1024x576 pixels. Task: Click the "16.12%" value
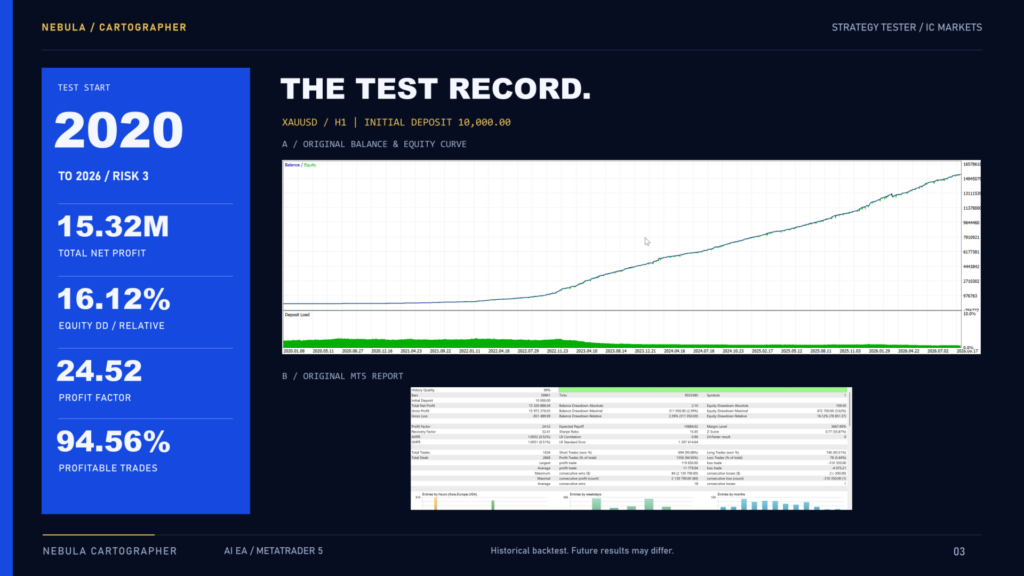point(114,299)
